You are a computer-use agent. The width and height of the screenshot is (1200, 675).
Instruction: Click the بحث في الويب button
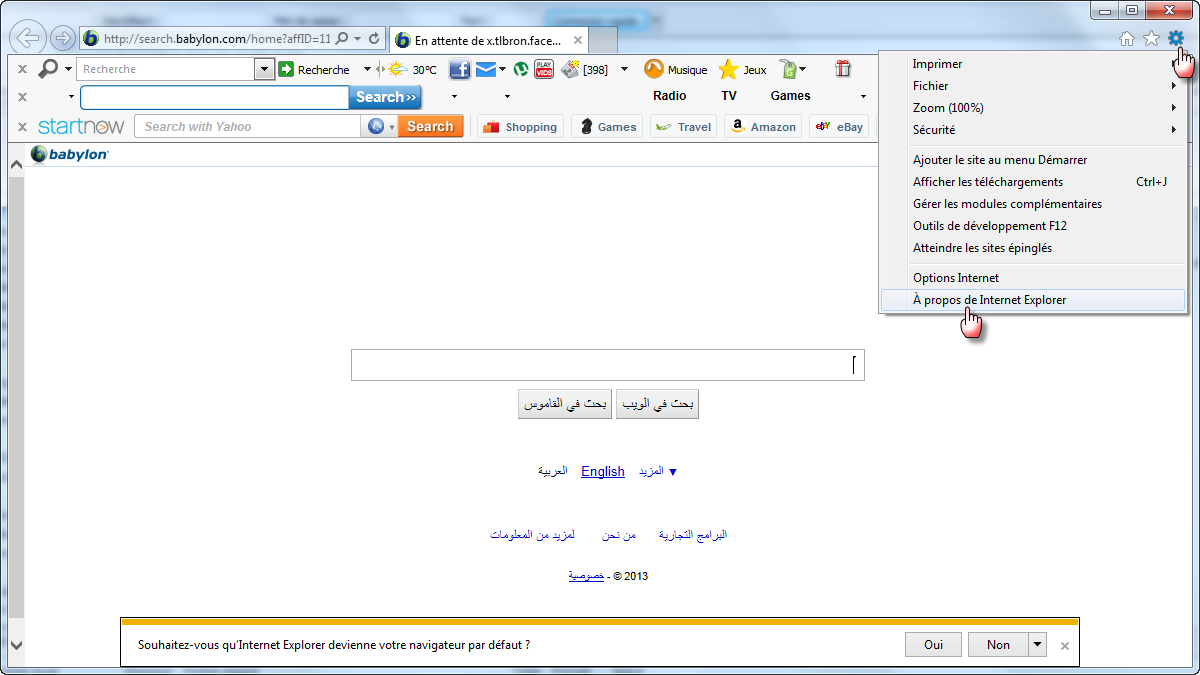click(657, 404)
